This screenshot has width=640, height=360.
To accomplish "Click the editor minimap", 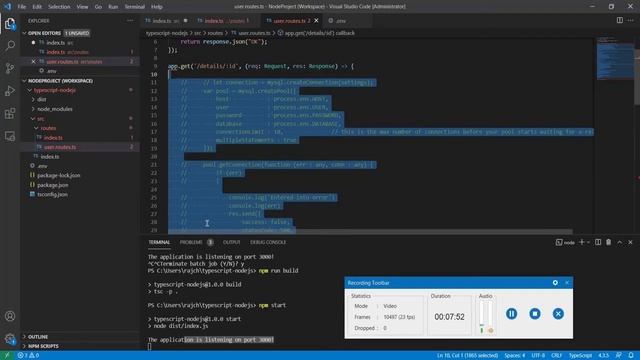I will tap(616, 59).
